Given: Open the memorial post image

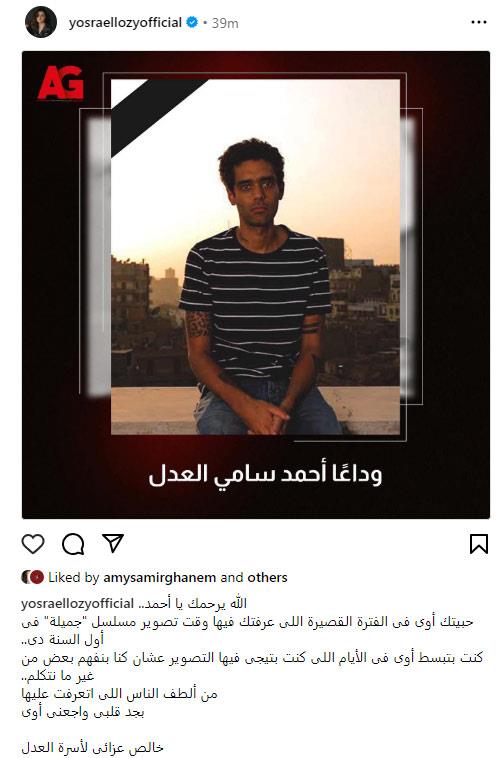Looking at the screenshot, I should coord(256,285).
